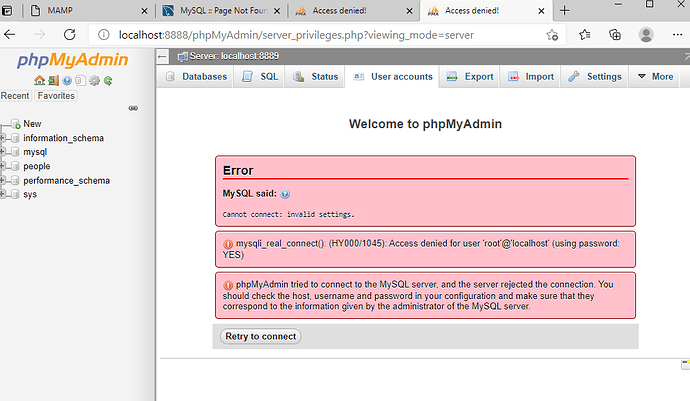Click 'Cannot connect: invalid settings.' message text

(288, 214)
